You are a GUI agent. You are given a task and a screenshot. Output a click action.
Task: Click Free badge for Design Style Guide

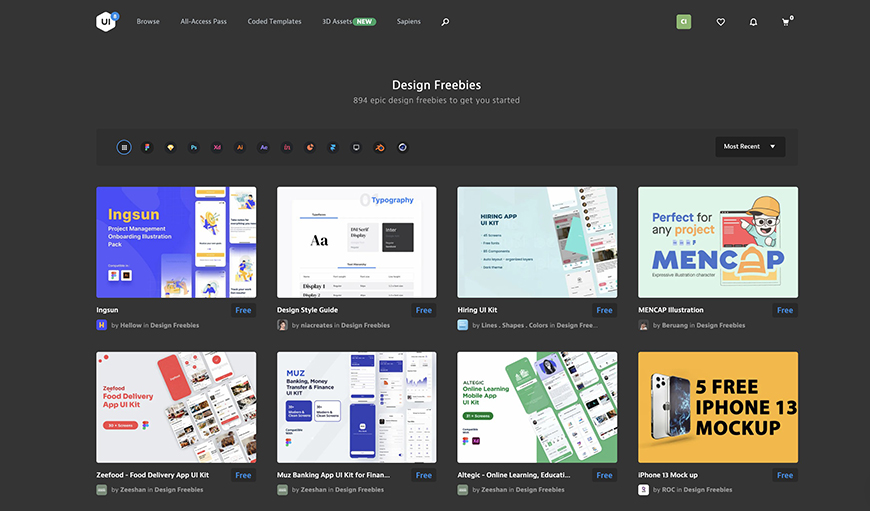tap(424, 310)
